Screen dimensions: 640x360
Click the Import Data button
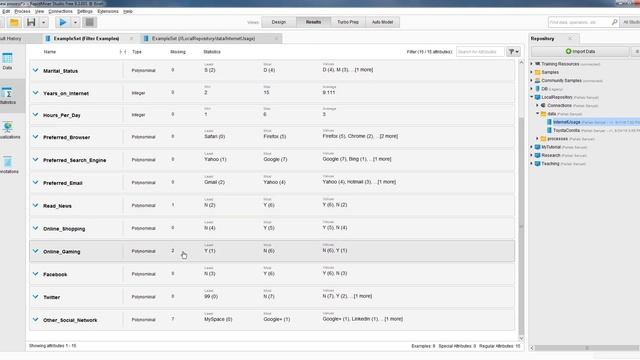[x=580, y=51]
